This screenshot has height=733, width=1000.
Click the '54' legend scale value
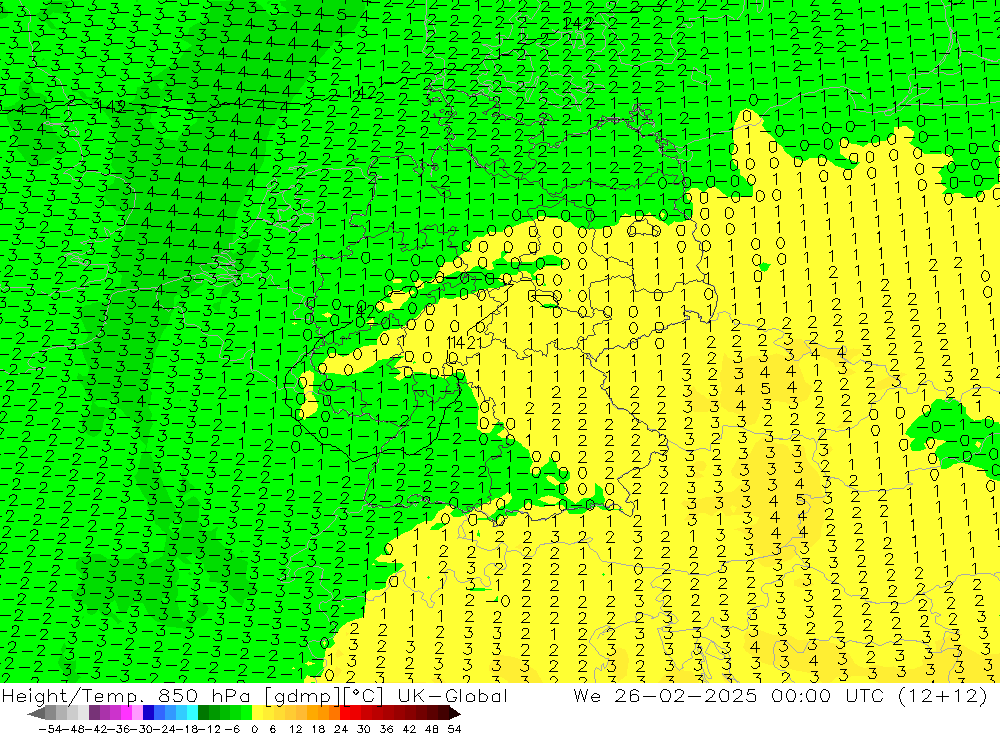tap(454, 729)
